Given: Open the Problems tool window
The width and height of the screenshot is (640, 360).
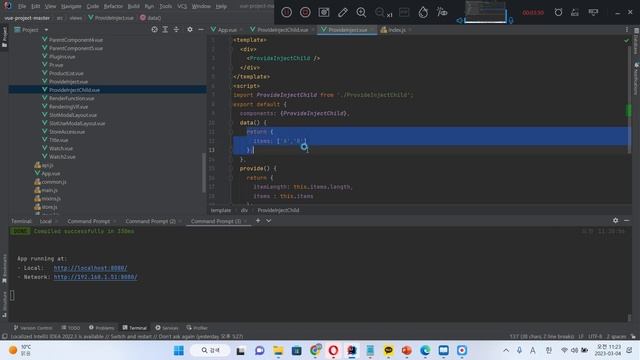Looking at the screenshot, I should tap(102, 328).
